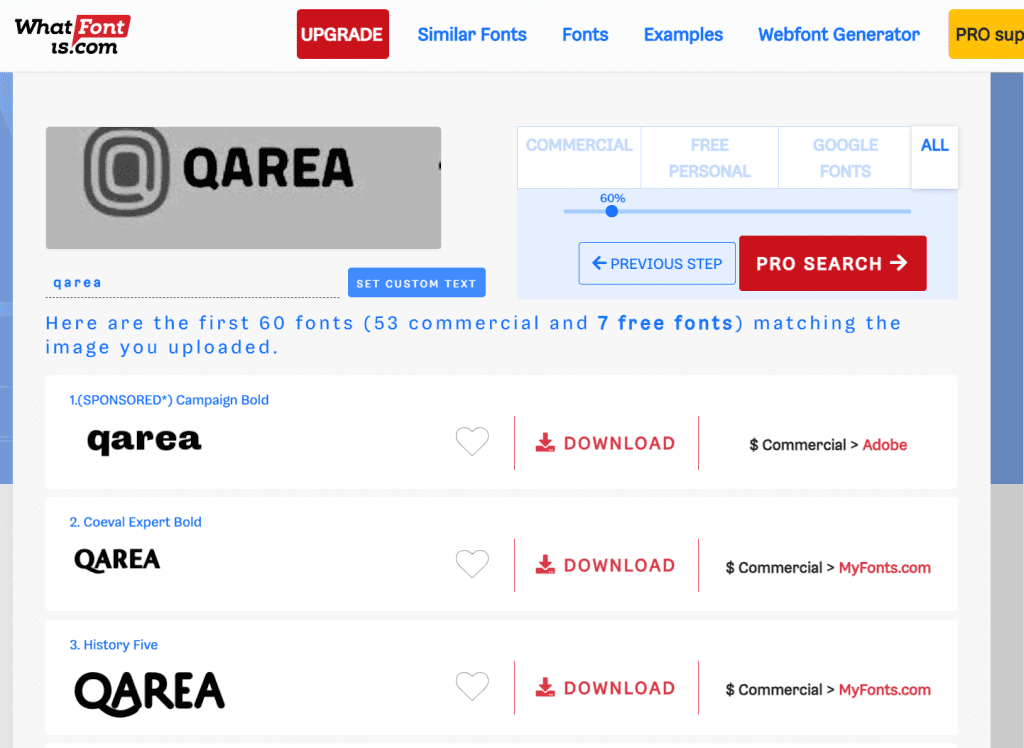Favorite History Five with the heart icon
This screenshot has height=748, width=1024.
(x=472, y=686)
